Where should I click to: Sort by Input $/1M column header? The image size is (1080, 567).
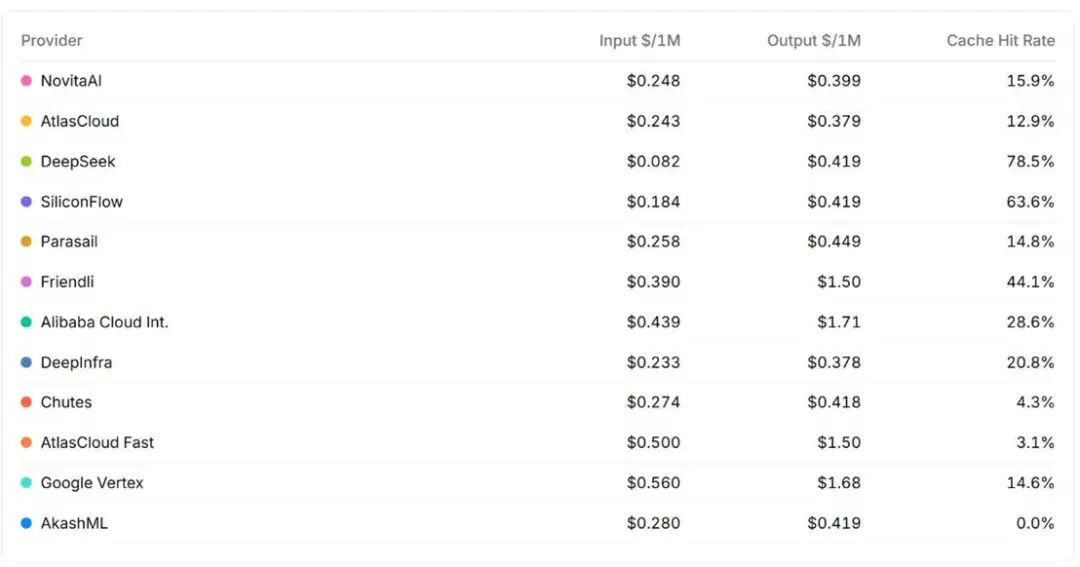[639, 41]
